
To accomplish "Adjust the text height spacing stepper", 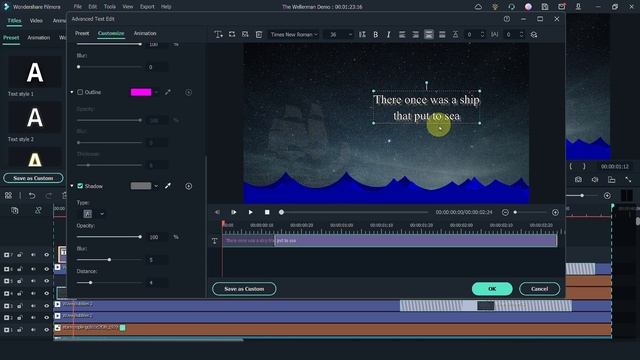I will click(x=482, y=35).
